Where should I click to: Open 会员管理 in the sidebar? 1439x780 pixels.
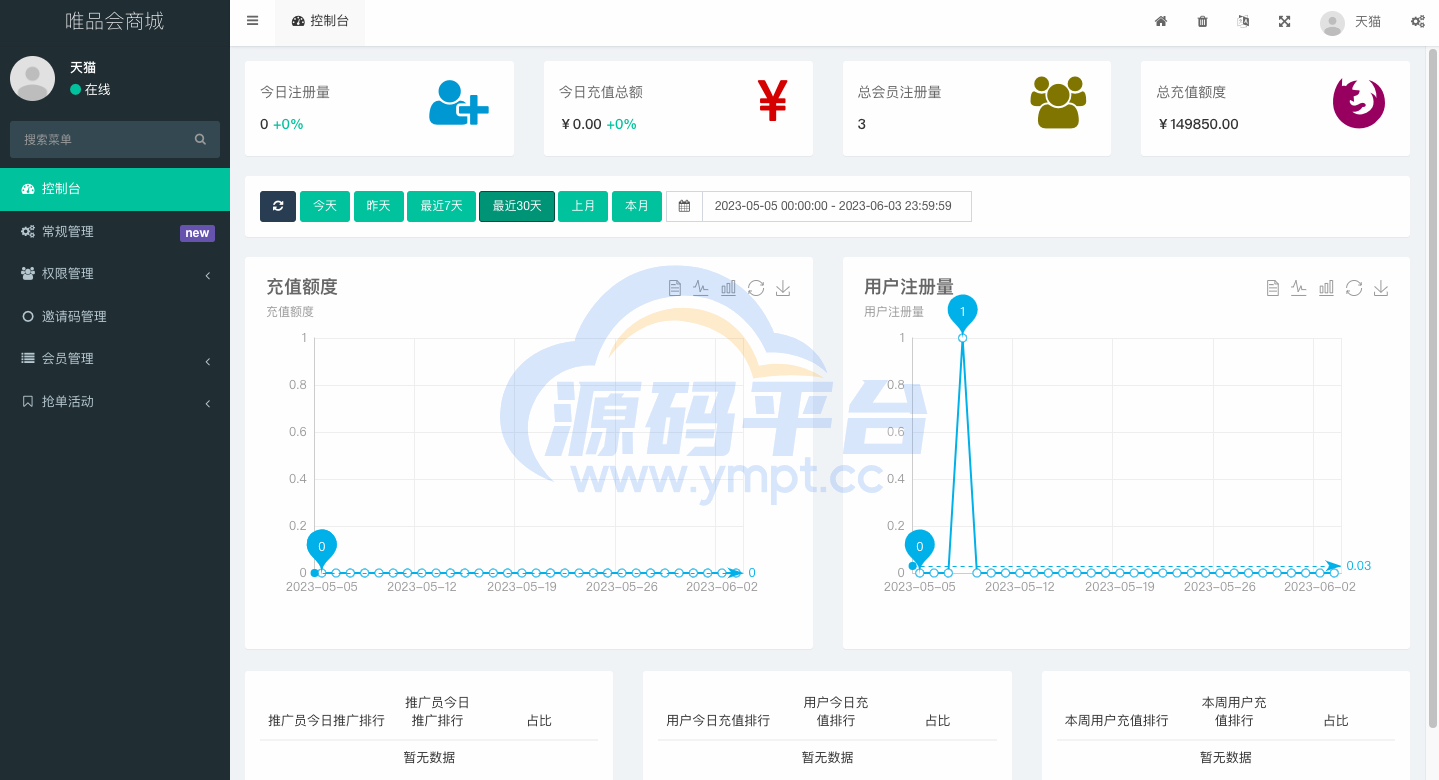[x=115, y=359]
